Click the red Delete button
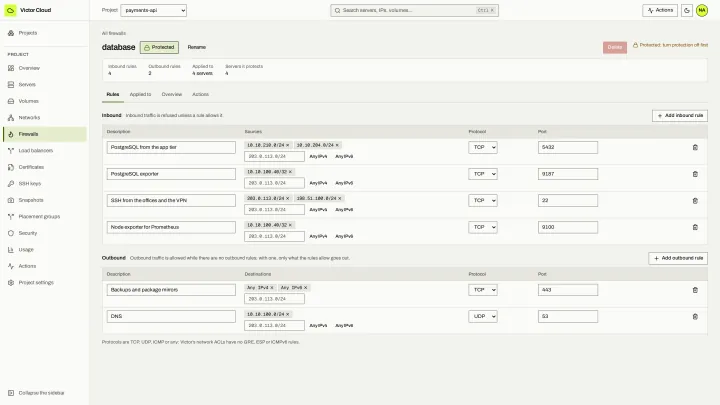This screenshot has width=720, height=405. click(x=615, y=47)
